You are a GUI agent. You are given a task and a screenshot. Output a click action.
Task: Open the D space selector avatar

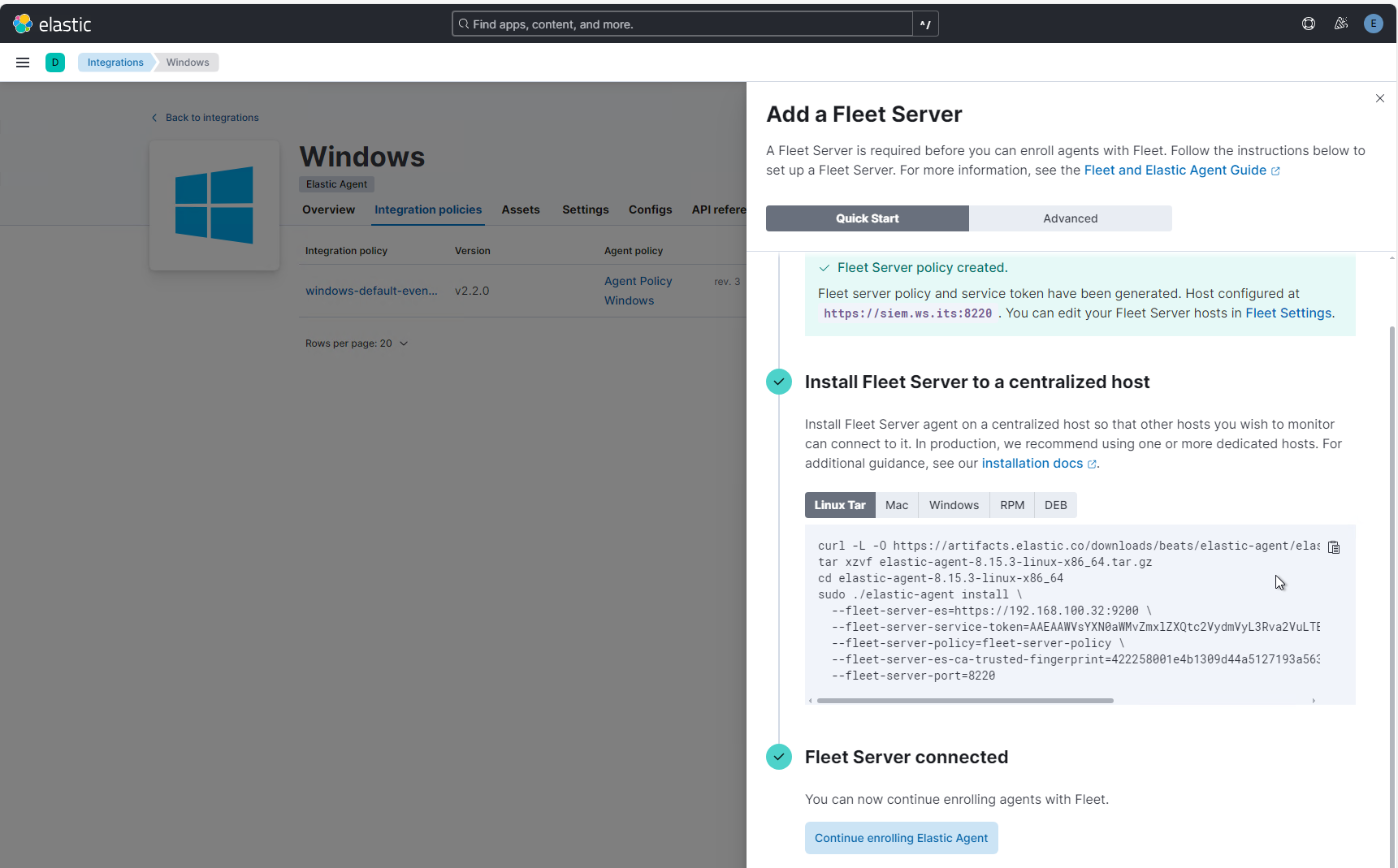[55, 63]
